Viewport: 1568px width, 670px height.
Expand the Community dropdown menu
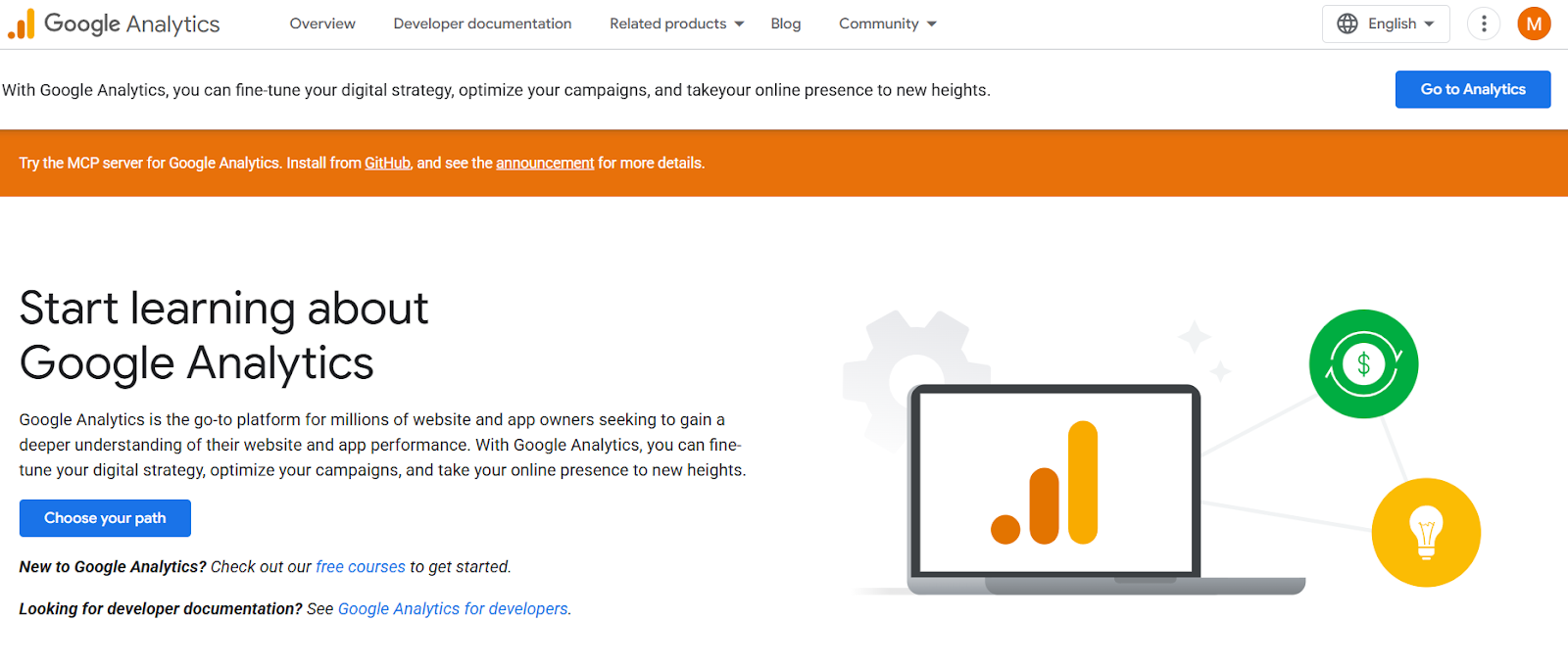(887, 24)
